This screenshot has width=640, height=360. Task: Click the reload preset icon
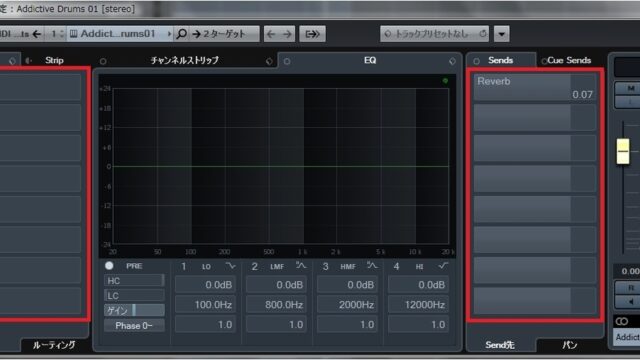click(x=483, y=34)
